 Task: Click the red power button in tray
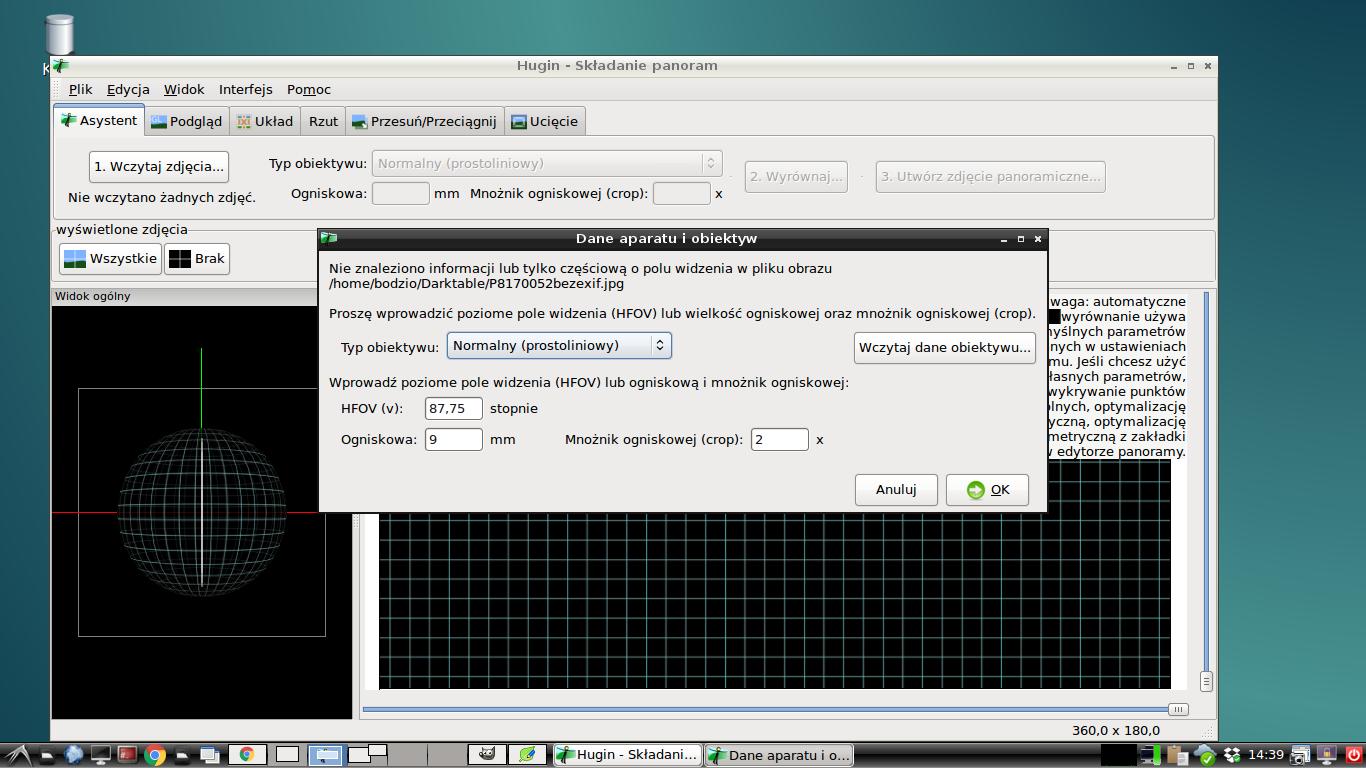click(x=1353, y=754)
